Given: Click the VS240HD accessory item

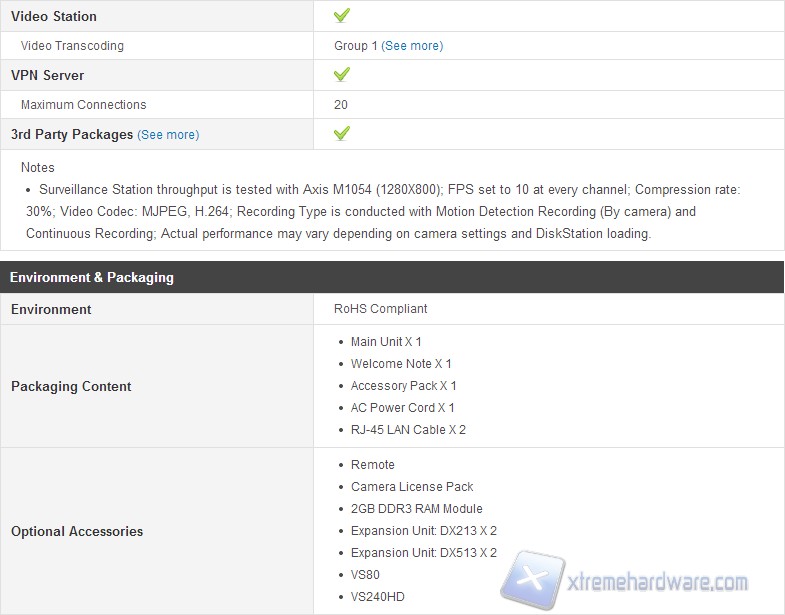Looking at the screenshot, I should [x=377, y=597].
